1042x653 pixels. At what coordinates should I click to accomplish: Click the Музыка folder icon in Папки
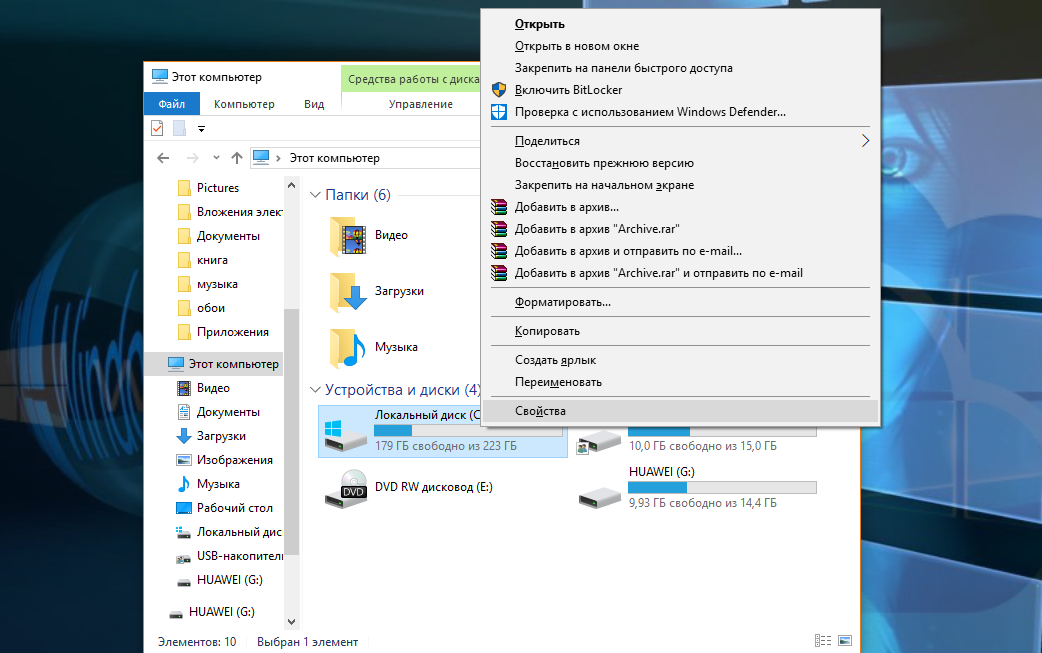[x=348, y=348]
